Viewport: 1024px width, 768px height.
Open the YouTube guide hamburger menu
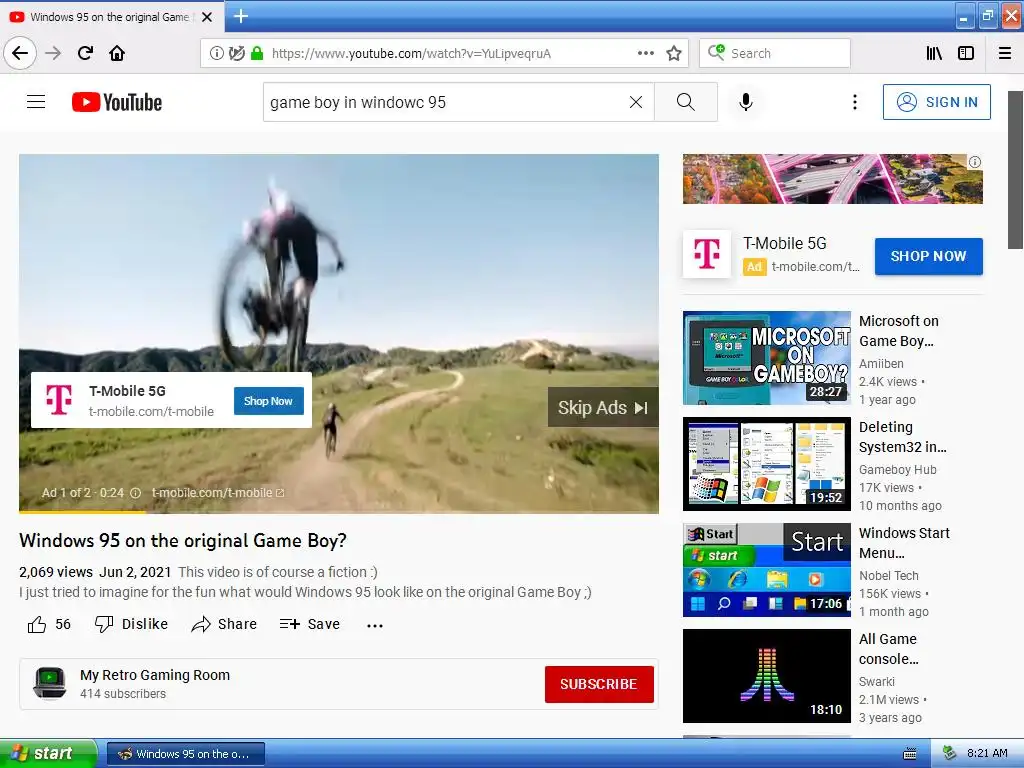click(x=36, y=102)
